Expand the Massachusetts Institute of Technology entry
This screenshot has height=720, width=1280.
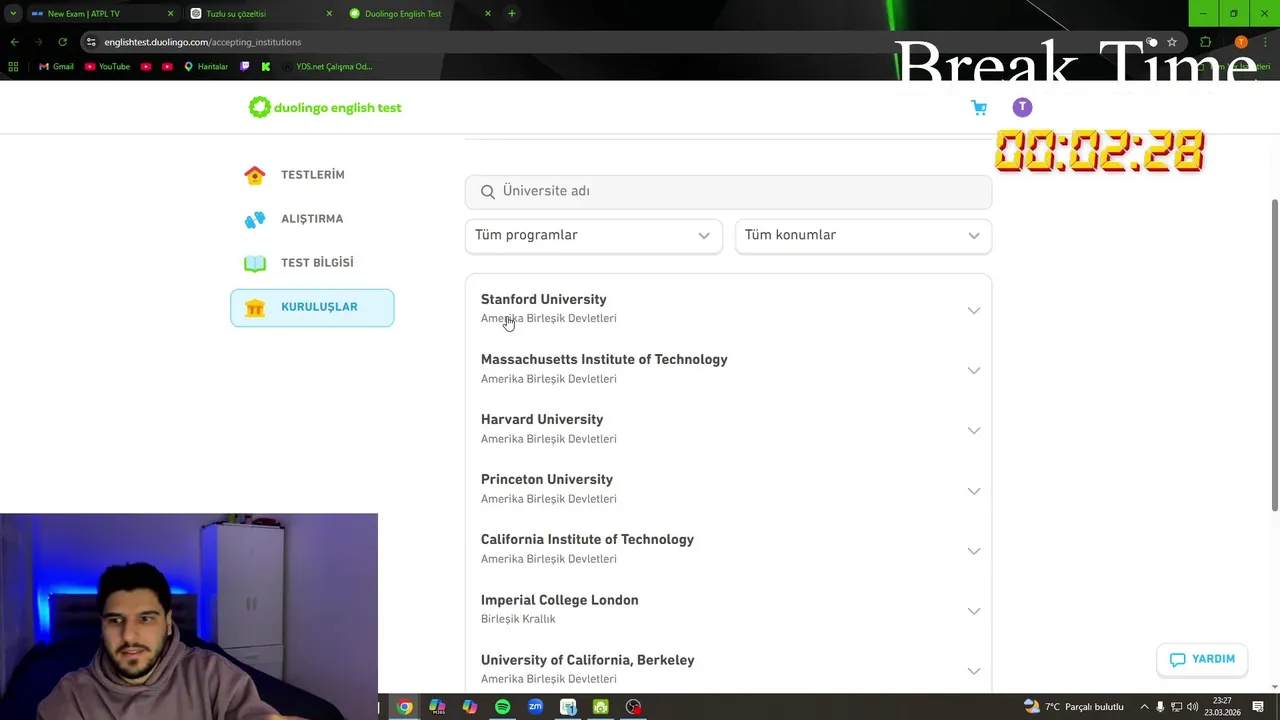pos(974,370)
